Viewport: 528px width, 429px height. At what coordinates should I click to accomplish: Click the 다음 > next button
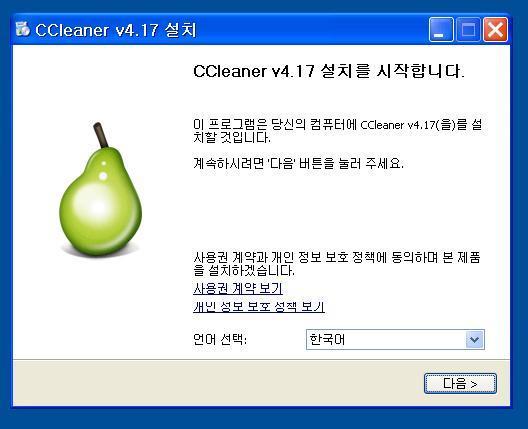tap(460, 383)
